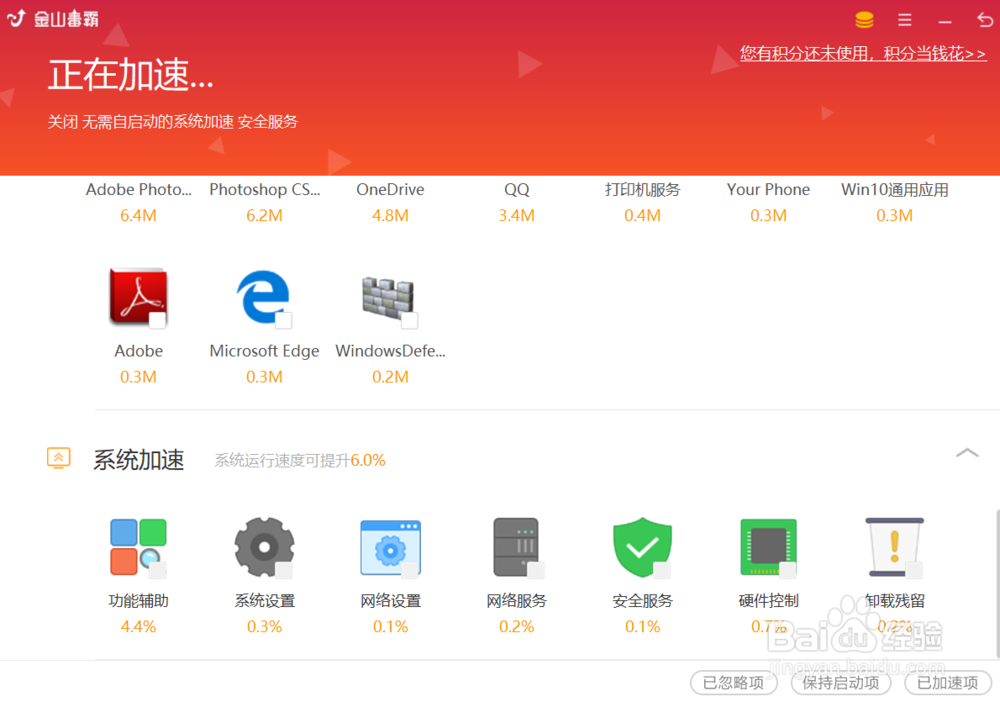Click the 系统加速 heading text
The width and height of the screenshot is (1000, 702).
coord(138,460)
